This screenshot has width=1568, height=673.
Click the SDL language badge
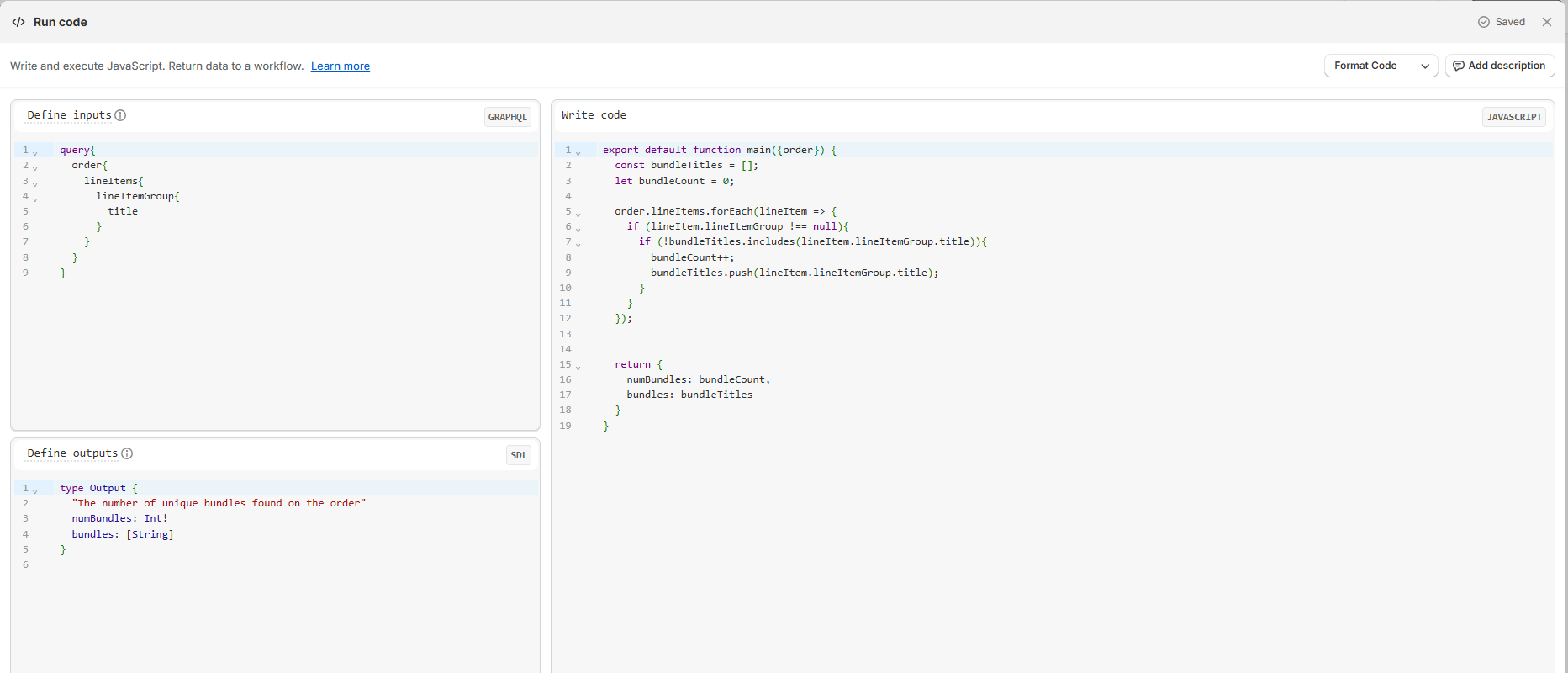(519, 455)
